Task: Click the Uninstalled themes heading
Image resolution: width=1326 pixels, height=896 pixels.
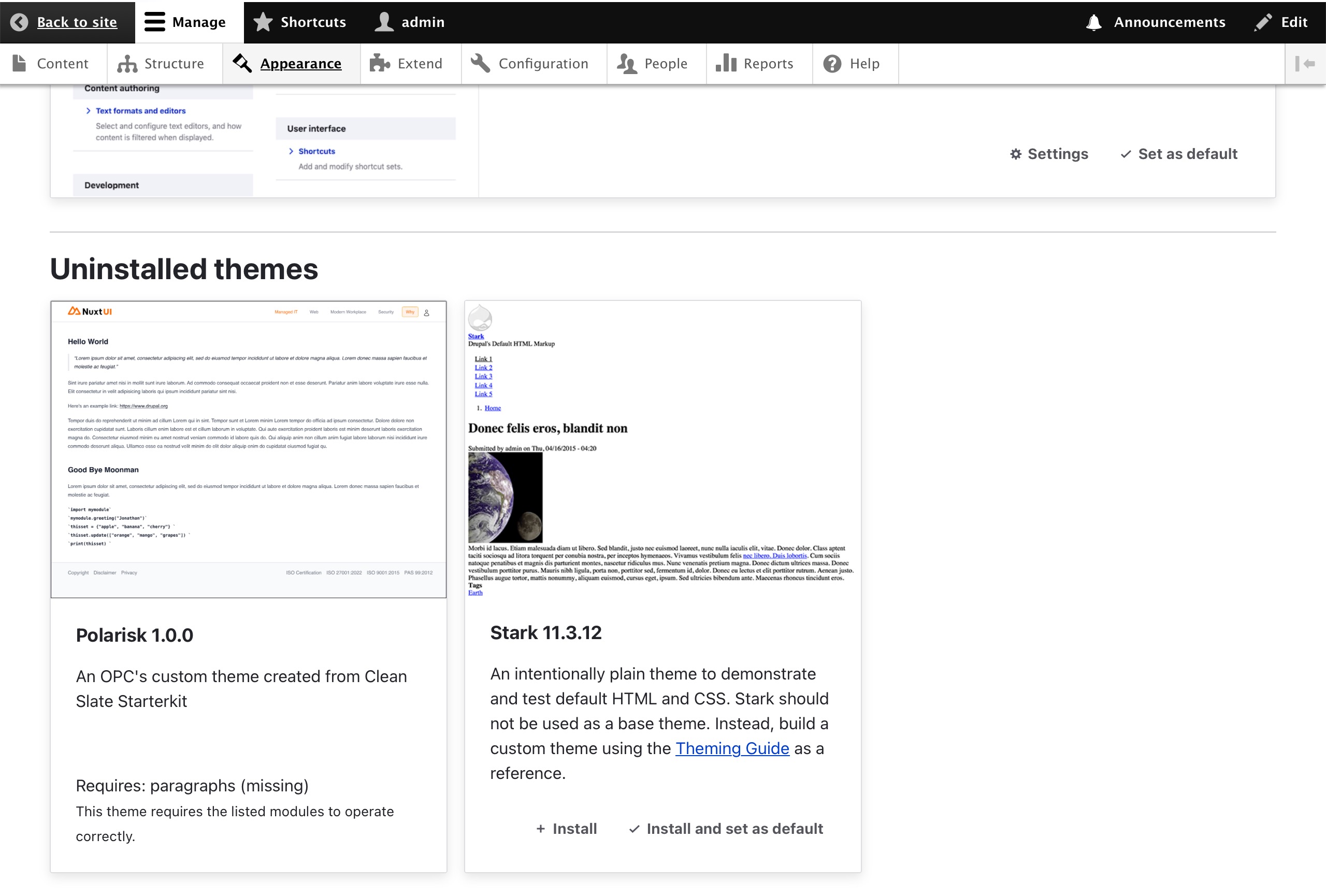Action: point(184,269)
